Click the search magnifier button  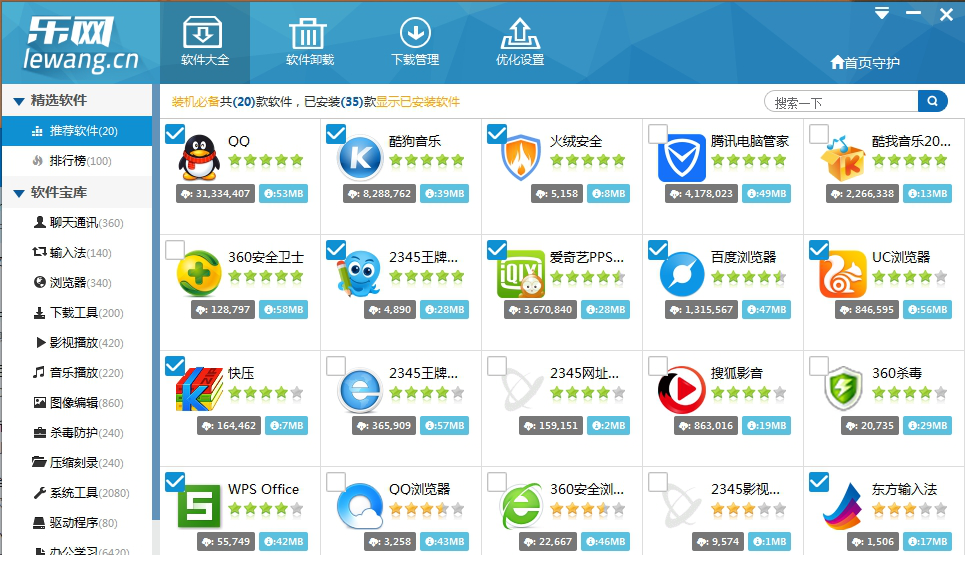(932, 101)
